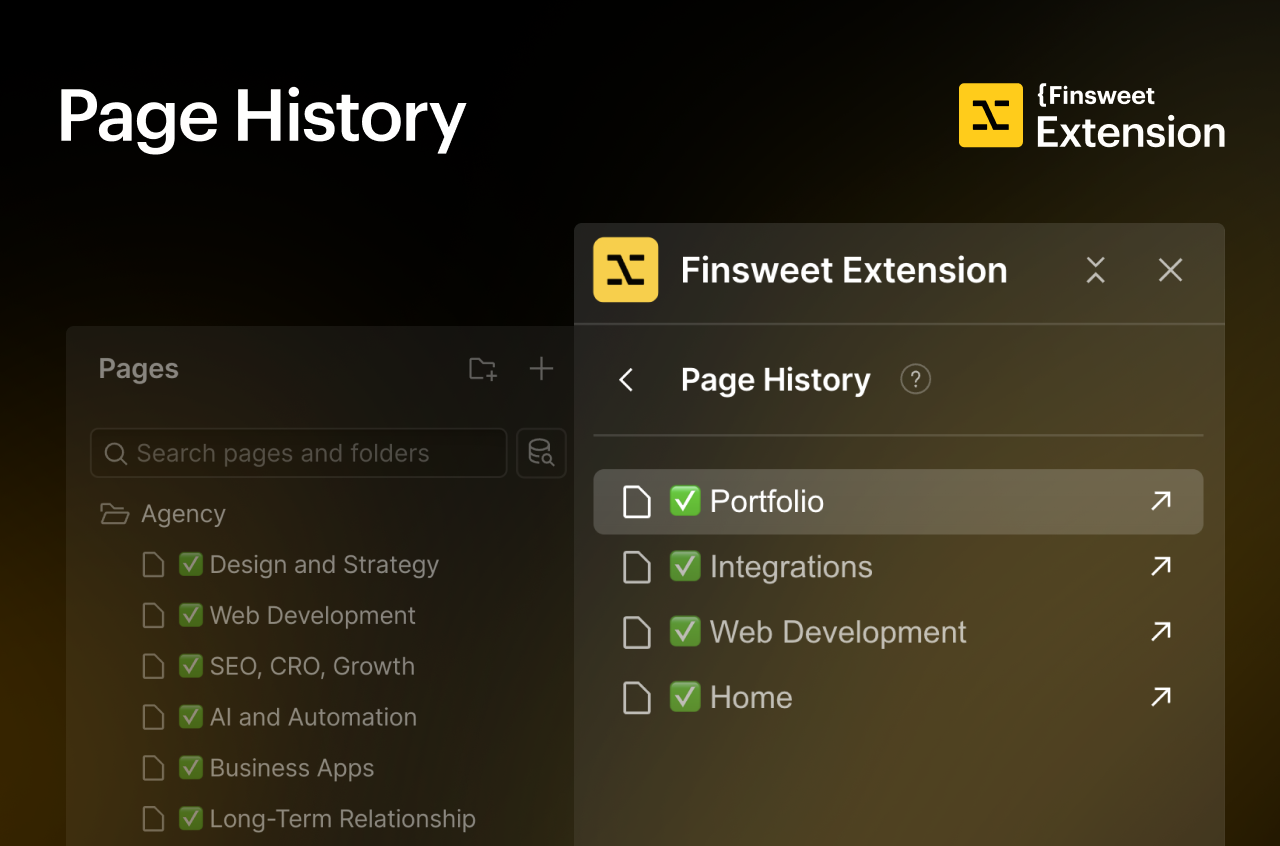Open the help question mark beside Page History

tap(915, 379)
